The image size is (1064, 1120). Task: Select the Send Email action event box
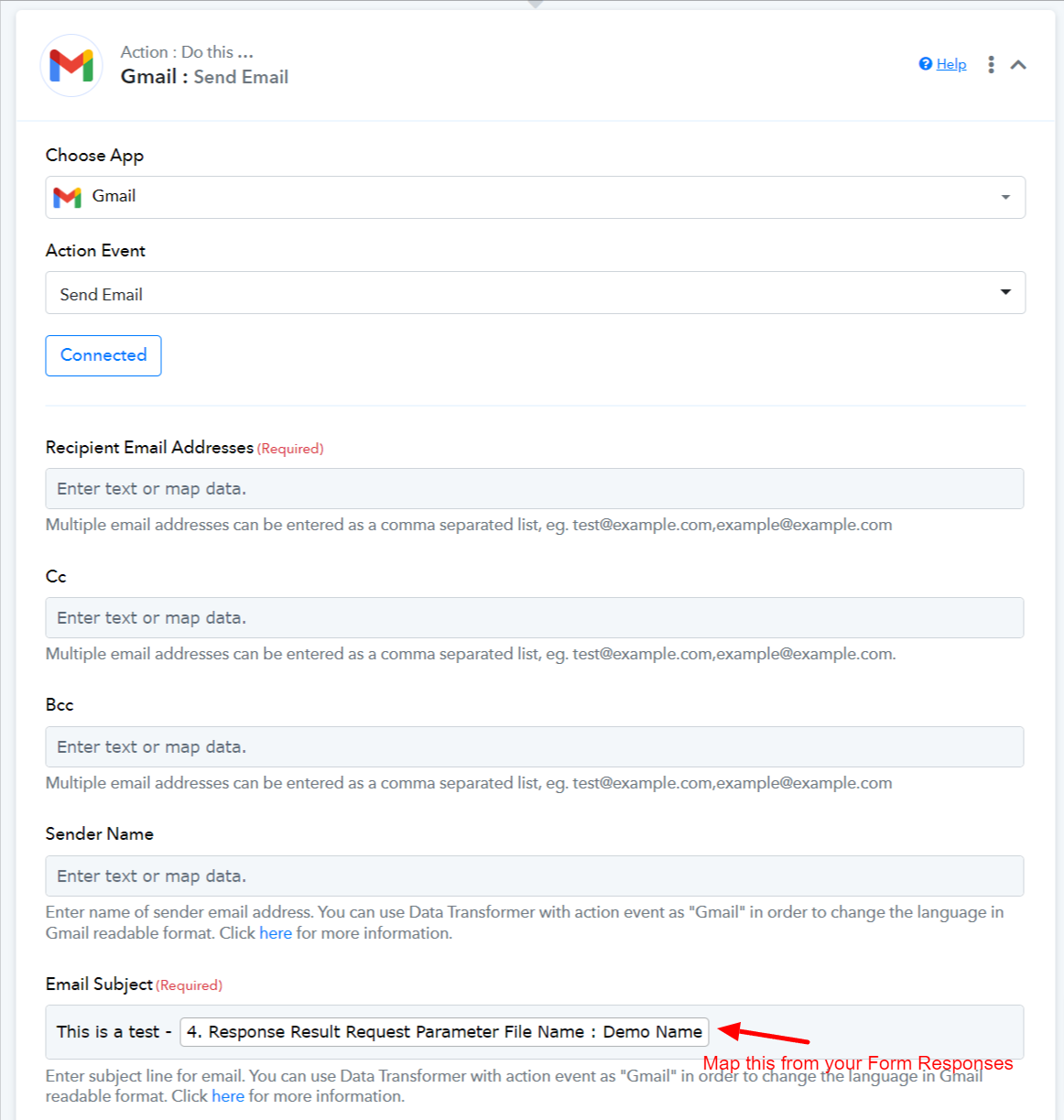click(536, 293)
